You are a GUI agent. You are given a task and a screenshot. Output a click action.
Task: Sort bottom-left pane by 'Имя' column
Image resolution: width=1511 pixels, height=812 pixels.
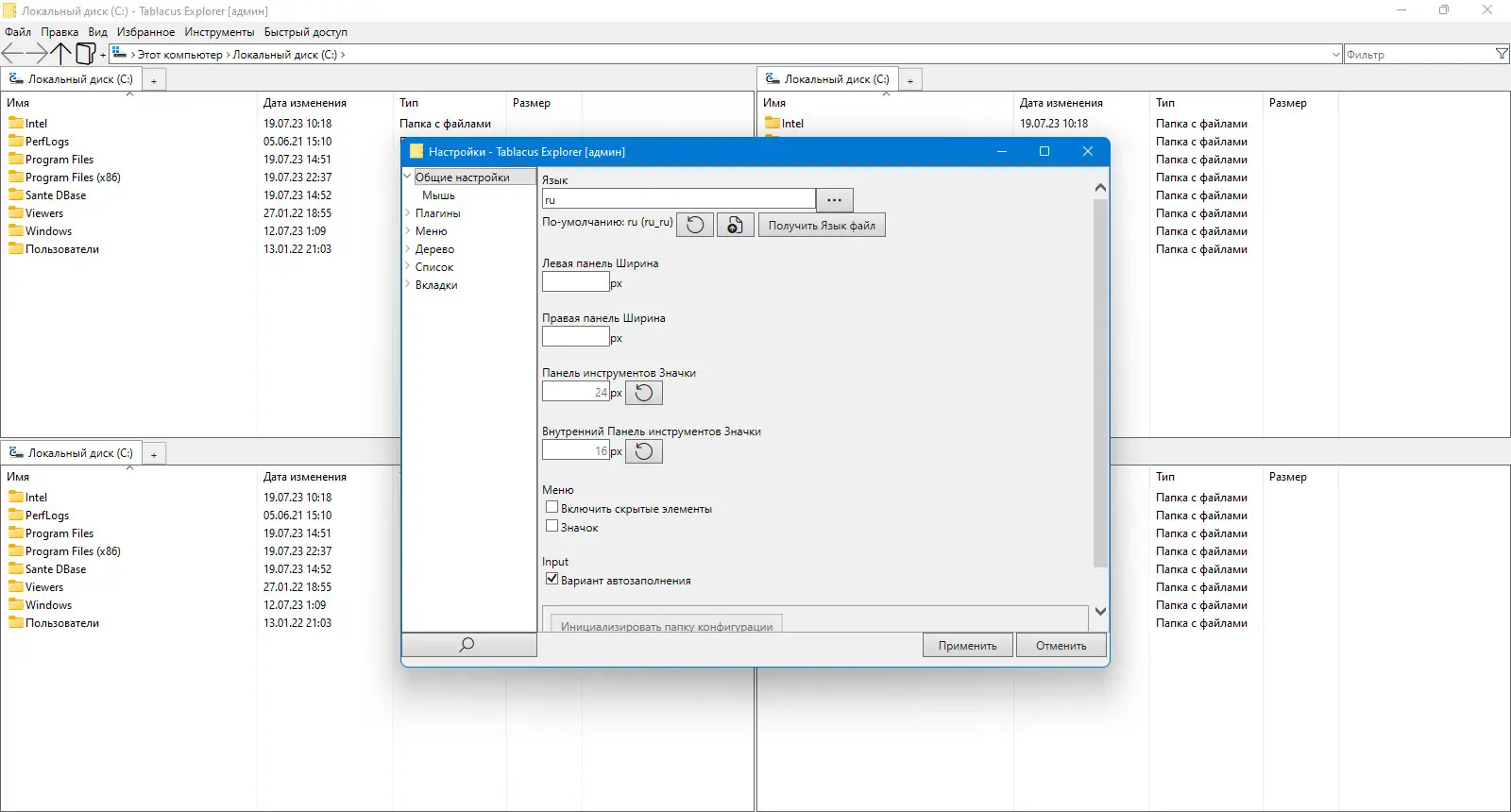(128, 477)
